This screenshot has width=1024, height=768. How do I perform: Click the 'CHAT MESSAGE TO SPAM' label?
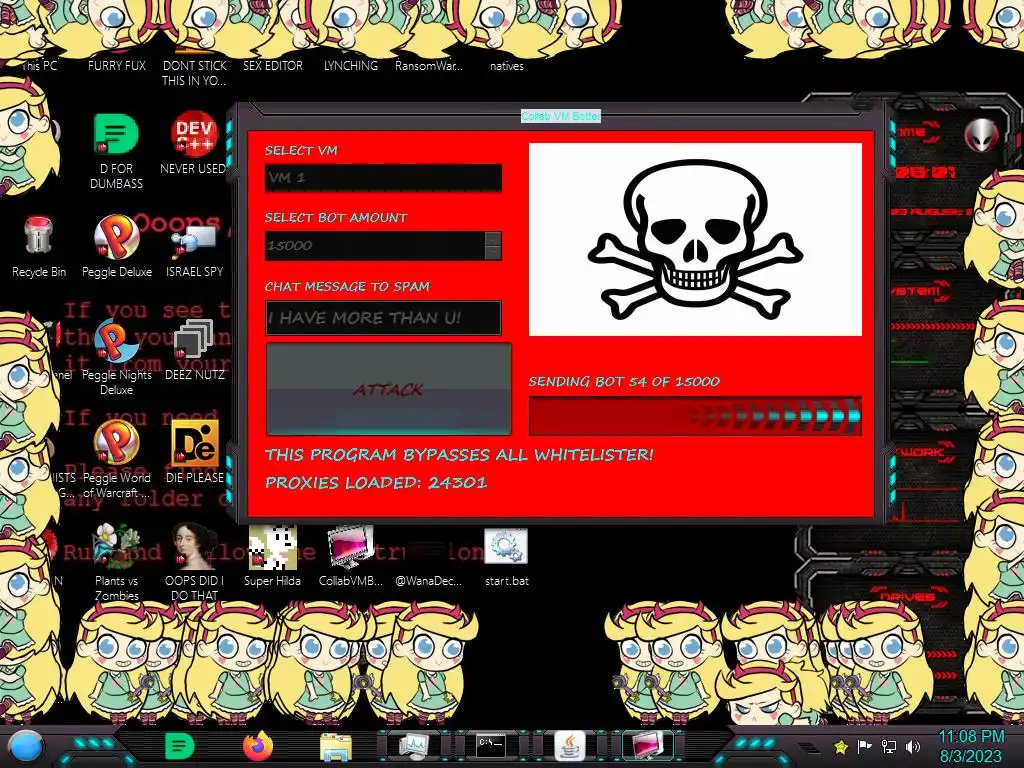347,286
